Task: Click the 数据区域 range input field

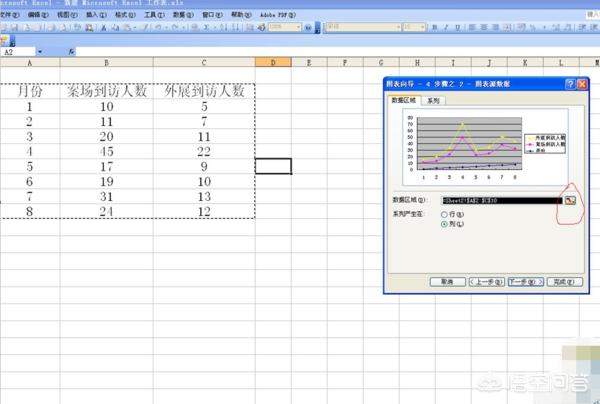Action: coord(500,200)
